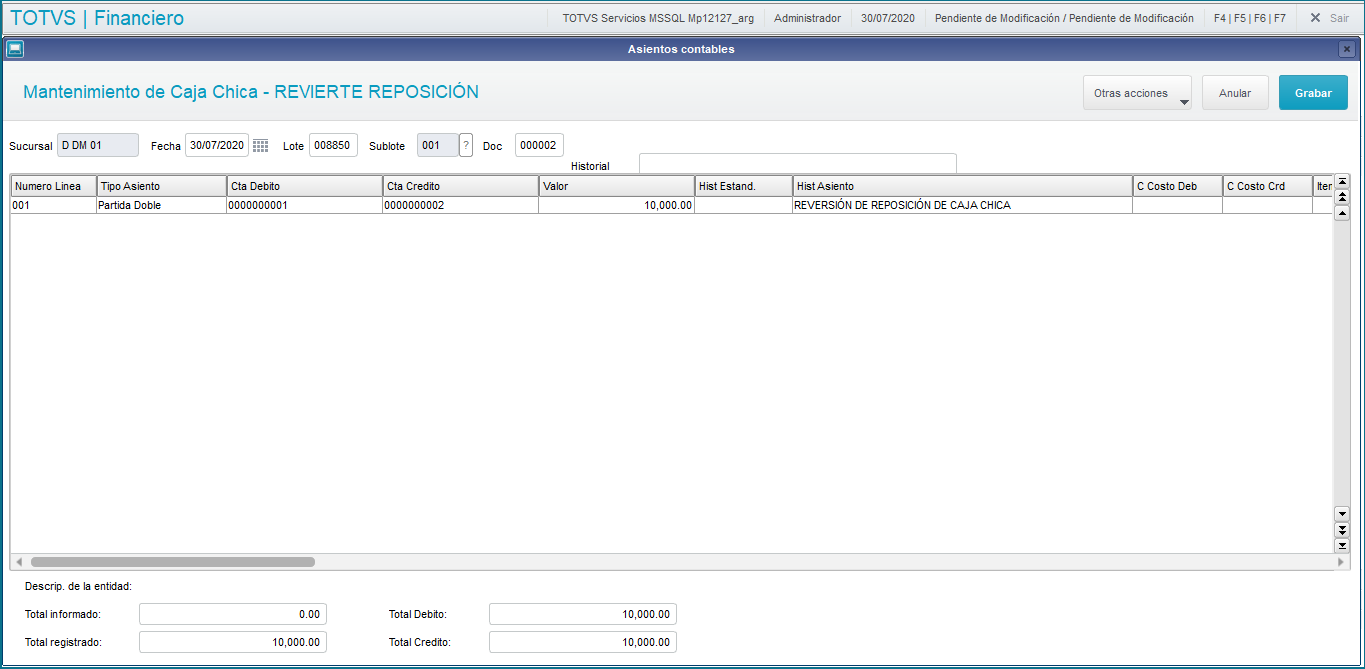Screen dimensions: 1365x669
Task: Page up using double-up arrow in grid
Action: coord(1342,197)
